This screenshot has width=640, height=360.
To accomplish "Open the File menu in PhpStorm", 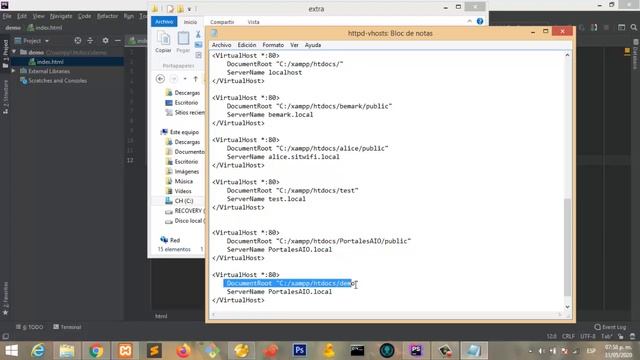I will [7, 16].
